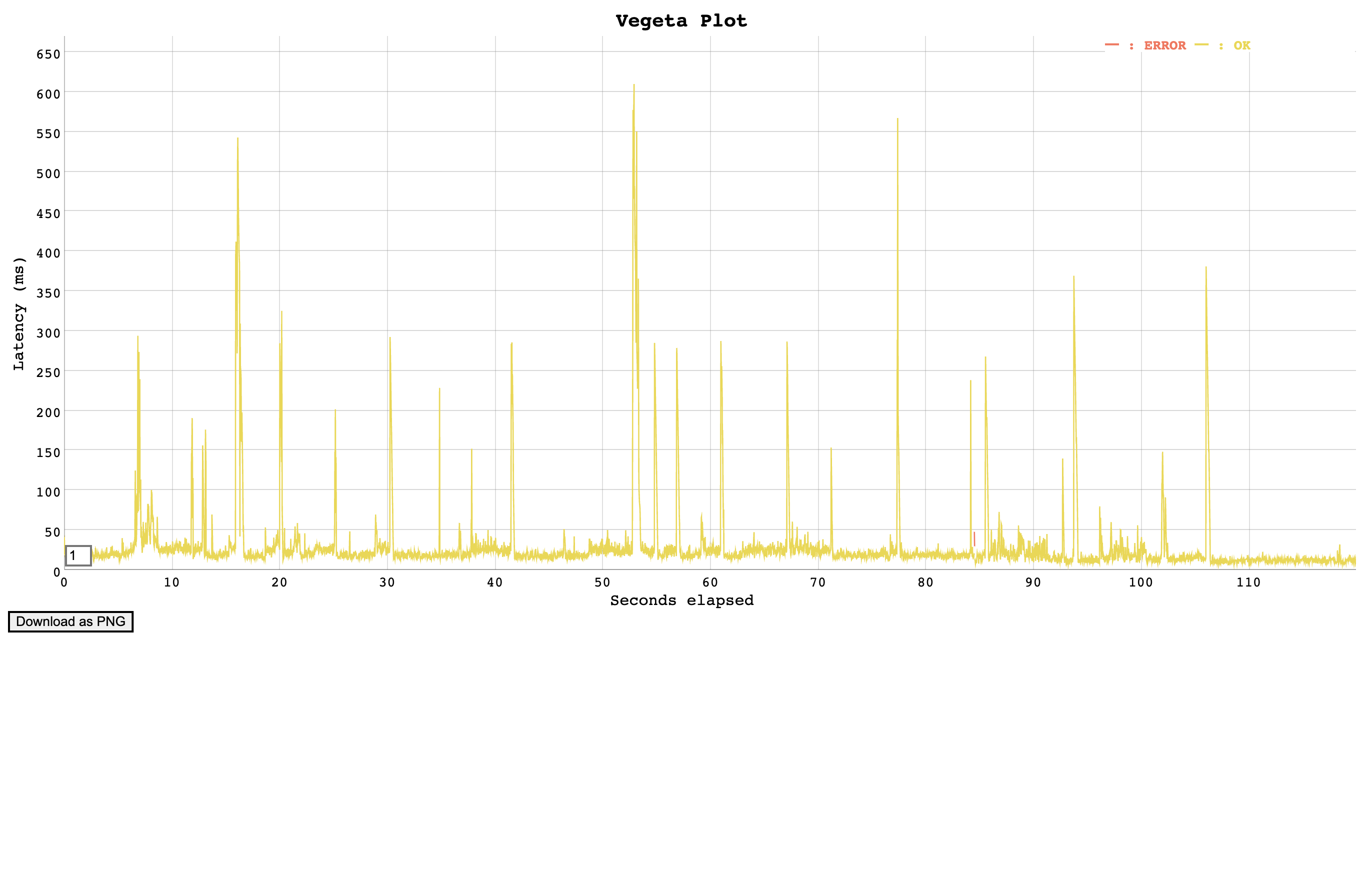The width and height of the screenshot is (1369, 896).
Task: Focus the rolling period input showing 1
Action: click(x=78, y=555)
